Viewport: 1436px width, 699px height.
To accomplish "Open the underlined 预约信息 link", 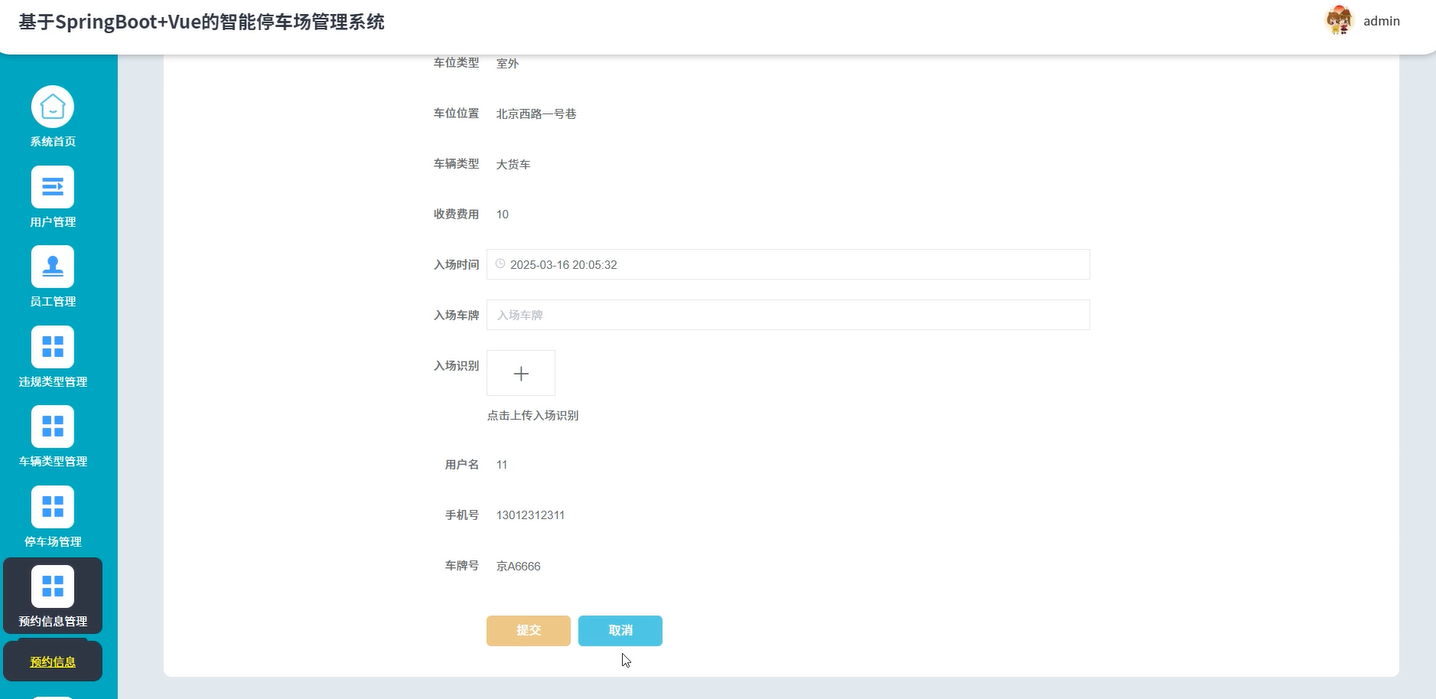I will point(52,661).
